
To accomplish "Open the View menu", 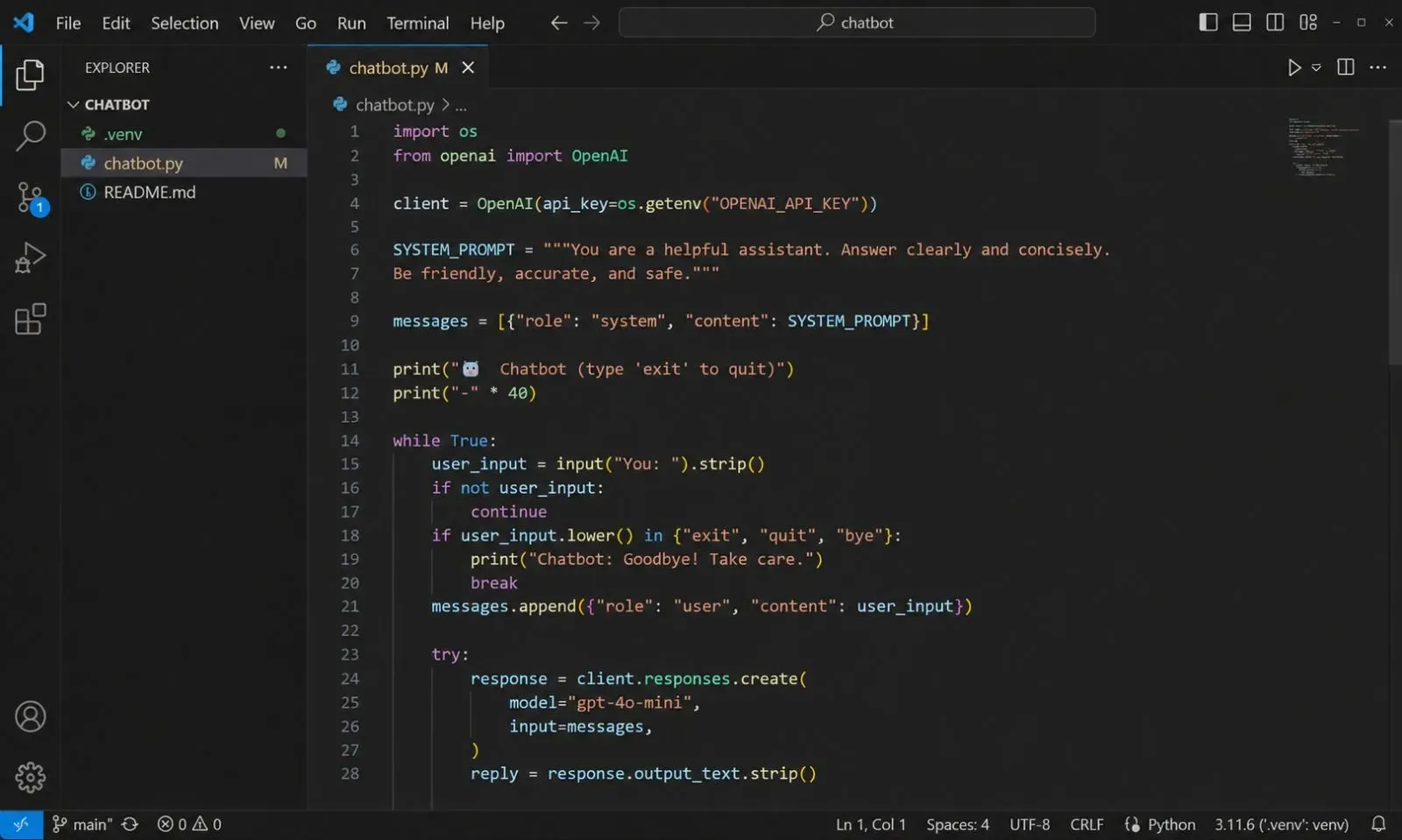I will (257, 23).
